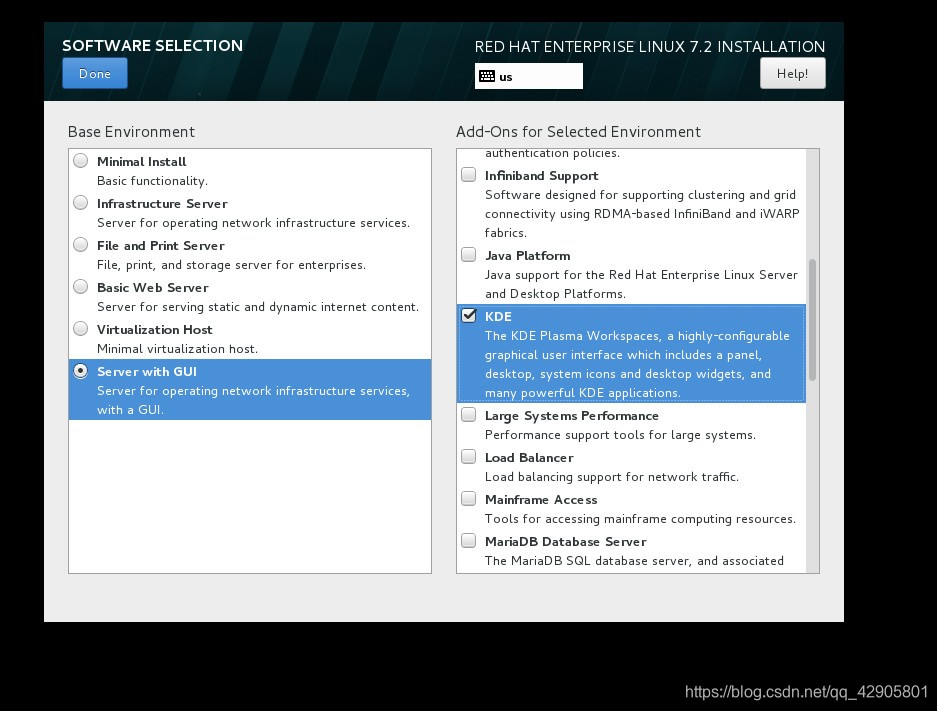Click 'Performance support tools for large systems.'
Viewport: 937px width, 711px height.
[620, 435]
